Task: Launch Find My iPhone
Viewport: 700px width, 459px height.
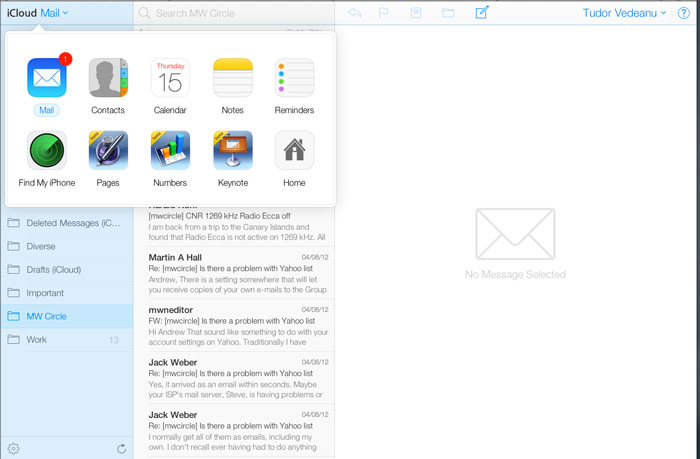Action: (47, 150)
